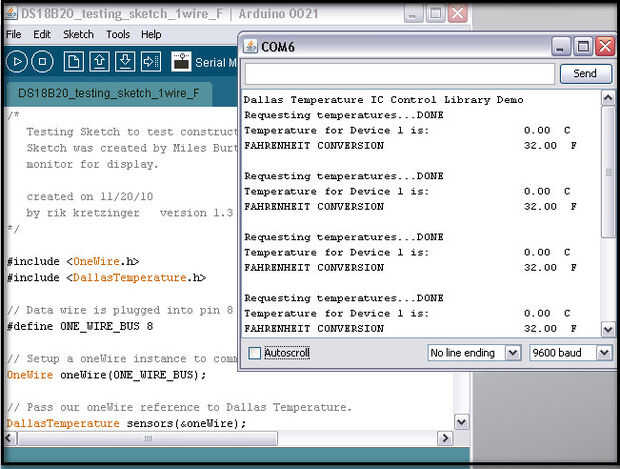Click 'by rik kretzinger version 1.3' comment
The height and width of the screenshot is (469, 620).
130,213
